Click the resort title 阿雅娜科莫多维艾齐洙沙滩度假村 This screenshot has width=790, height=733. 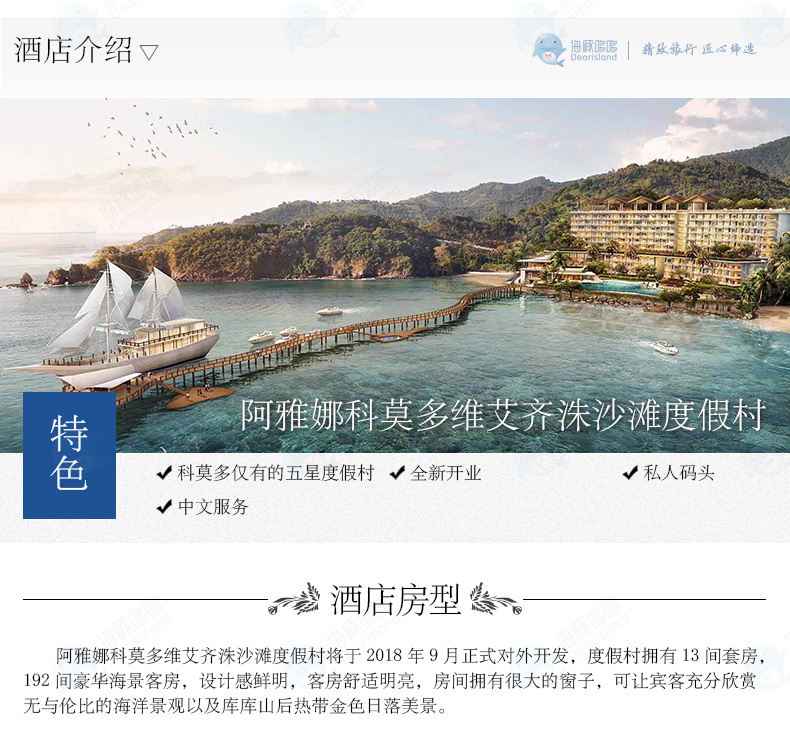503,416
